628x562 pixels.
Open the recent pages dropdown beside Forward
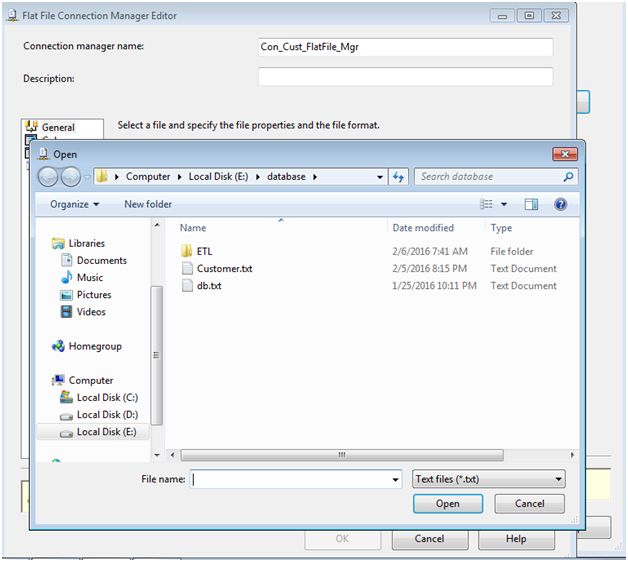pyautogui.click(x=87, y=177)
